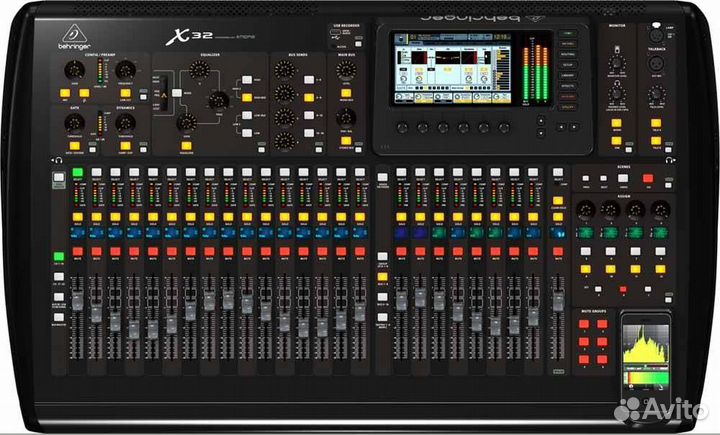Click the Talk Level knob
The height and width of the screenshot is (435, 720).
pyautogui.click(x=656, y=94)
